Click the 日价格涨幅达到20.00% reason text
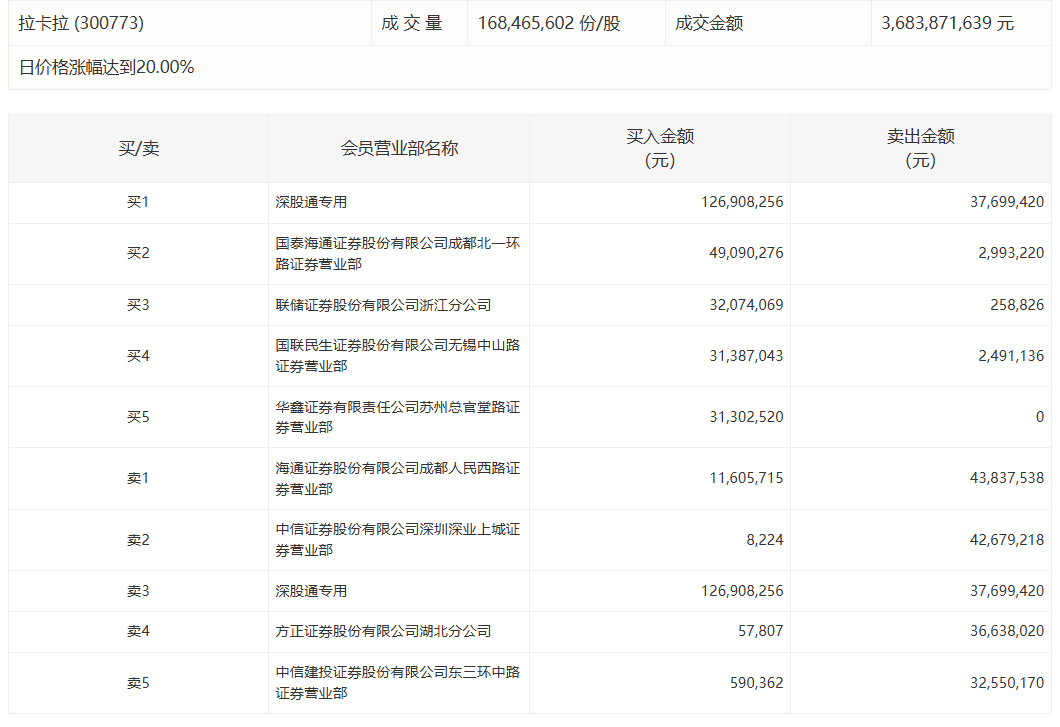This screenshot has width=1060, height=727. [106, 68]
